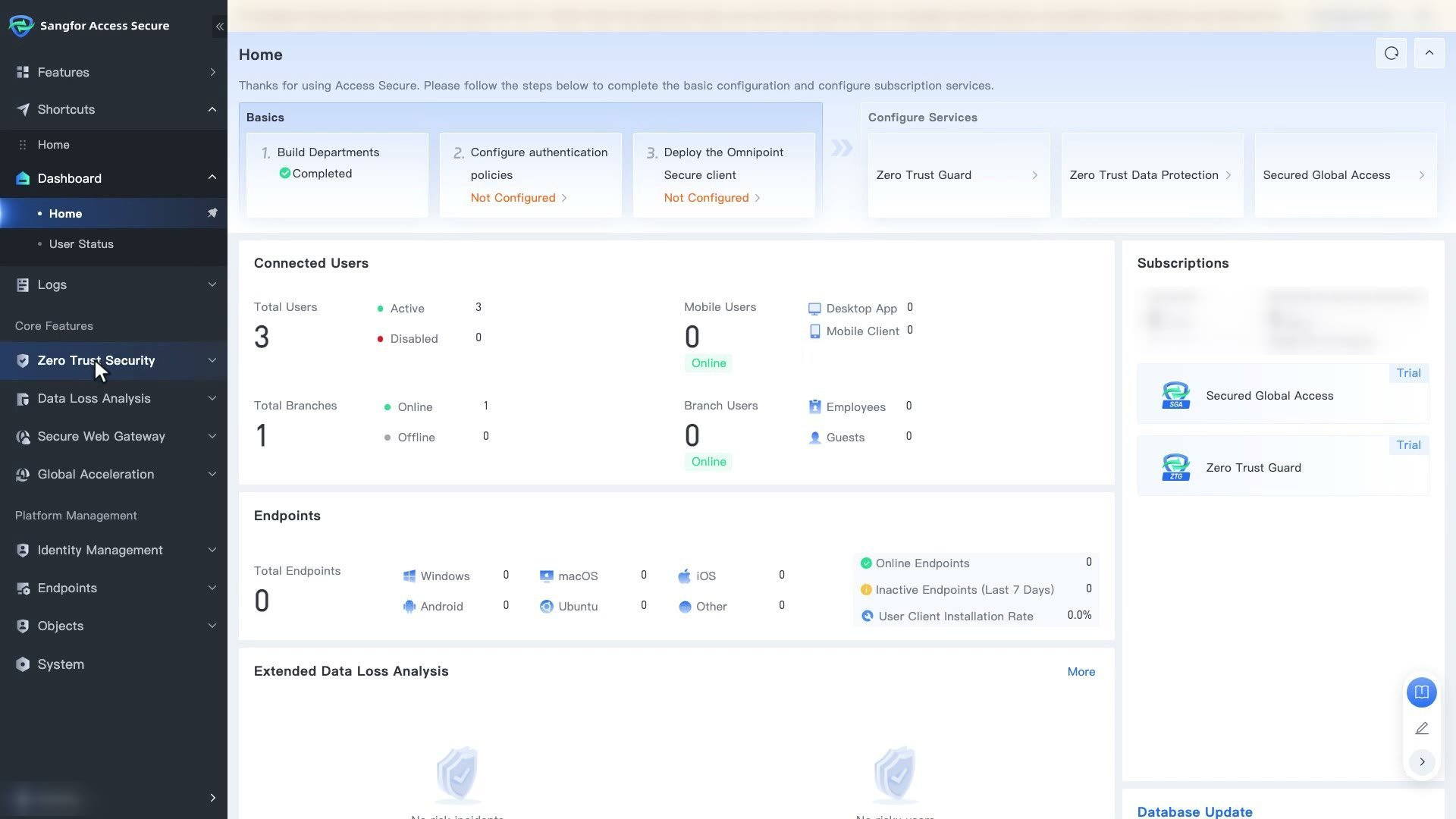Click the Endpoints sidebar icon

(23, 588)
